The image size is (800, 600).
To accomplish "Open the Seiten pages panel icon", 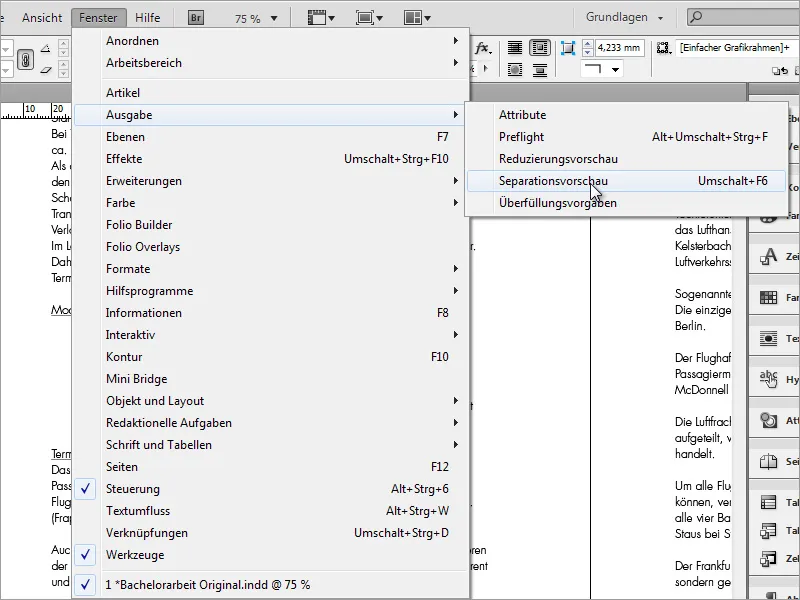I will tap(768, 461).
